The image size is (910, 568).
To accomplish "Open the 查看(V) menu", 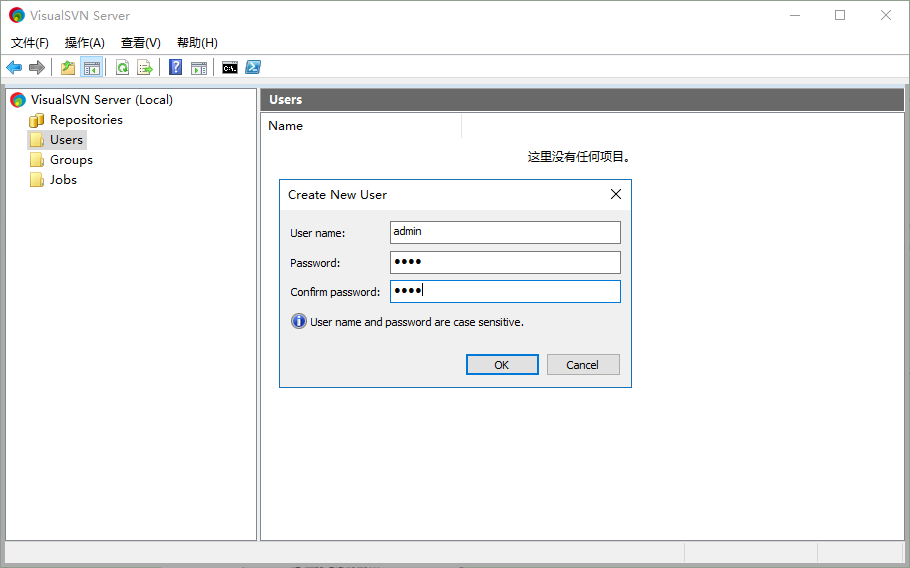I will point(140,43).
